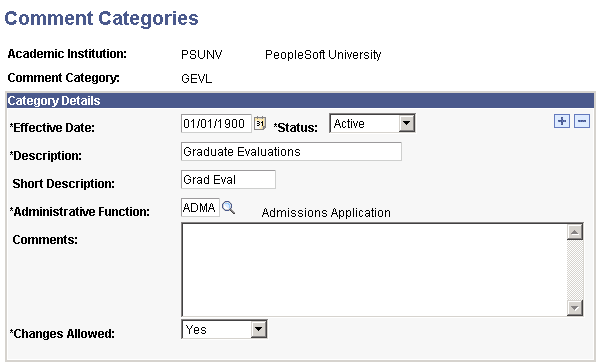Click the Comments vertical scrollbar track
Viewport: 602px width, 362px height.
575,270
